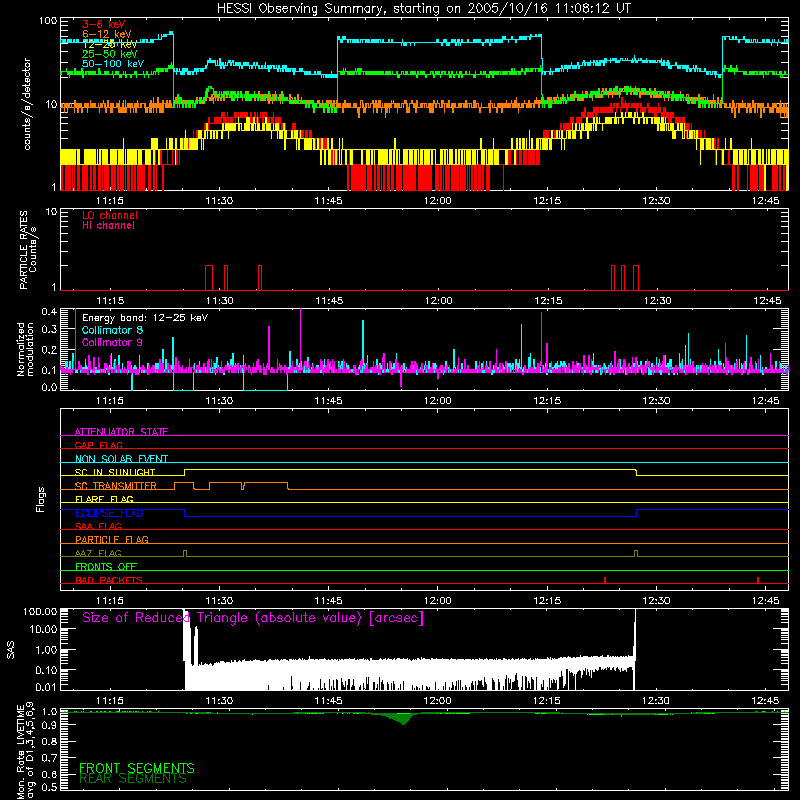Select the Collimator 8 legend label
The image size is (800, 800).
click(x=112, y=330)
